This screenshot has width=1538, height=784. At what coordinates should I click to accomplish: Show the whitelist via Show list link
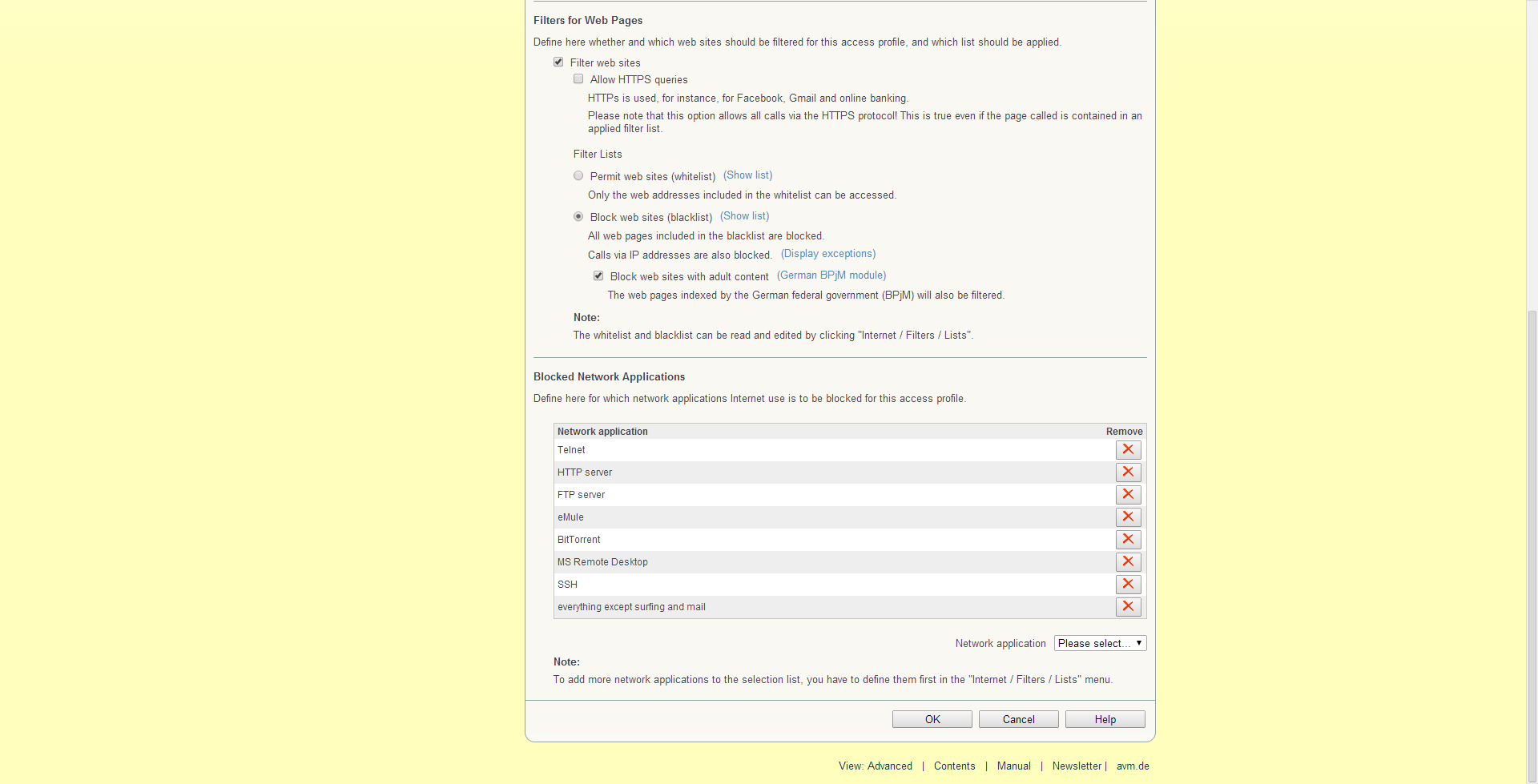(x=747, y=175)
